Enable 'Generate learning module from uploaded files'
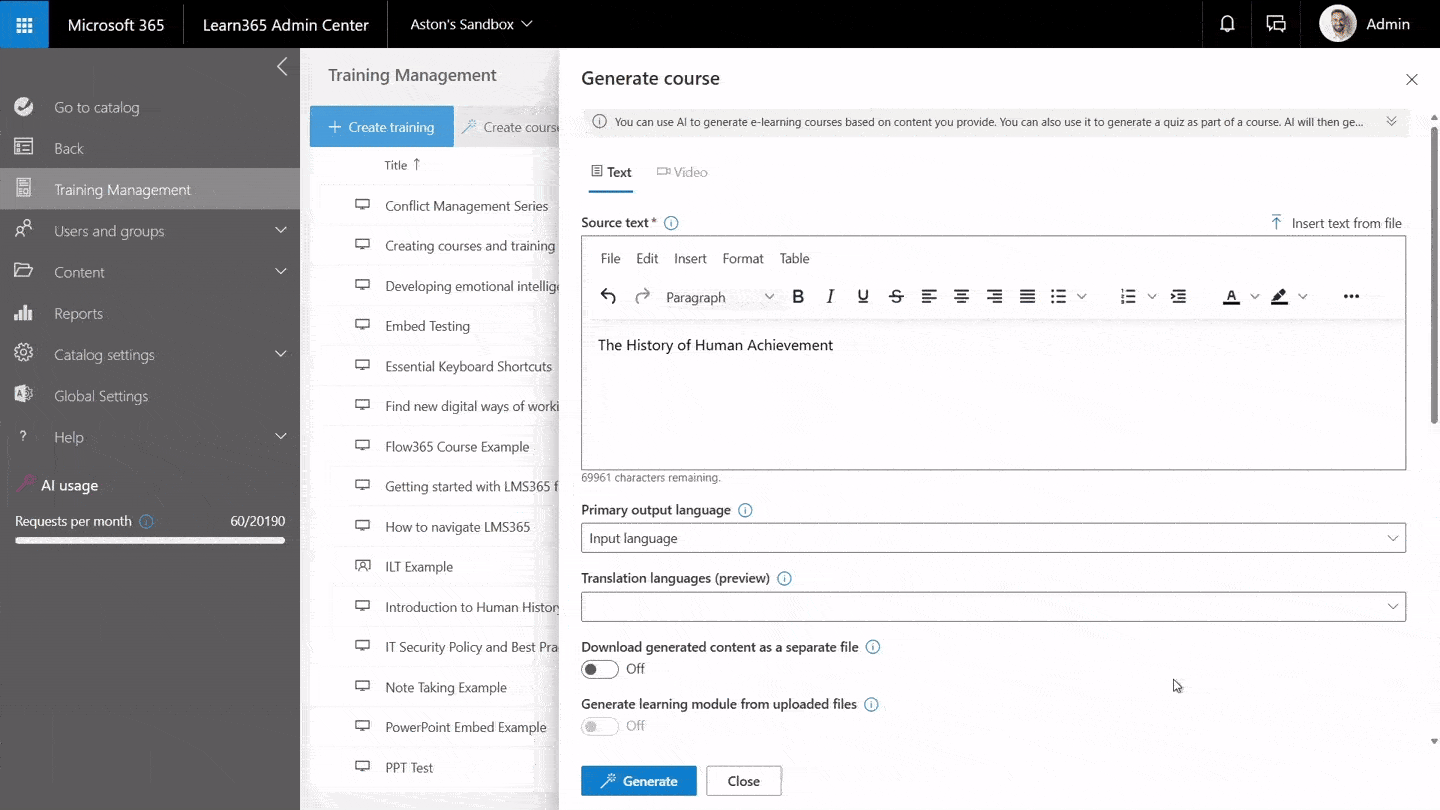 pyautogui.click(x=600, y=726)
